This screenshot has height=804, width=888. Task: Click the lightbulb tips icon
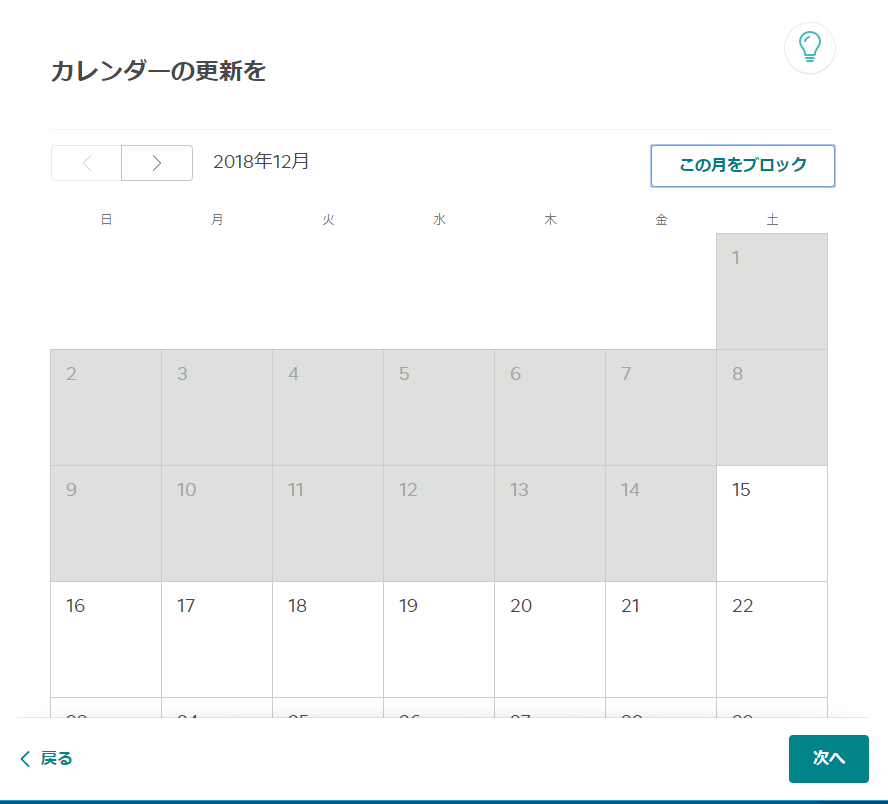coord(809,47)
